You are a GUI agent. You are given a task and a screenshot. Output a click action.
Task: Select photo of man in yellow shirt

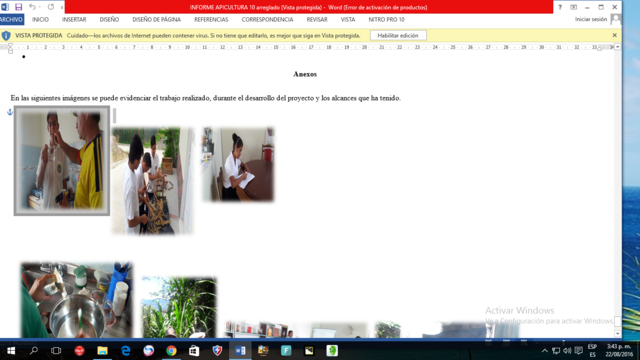(62, 160)
